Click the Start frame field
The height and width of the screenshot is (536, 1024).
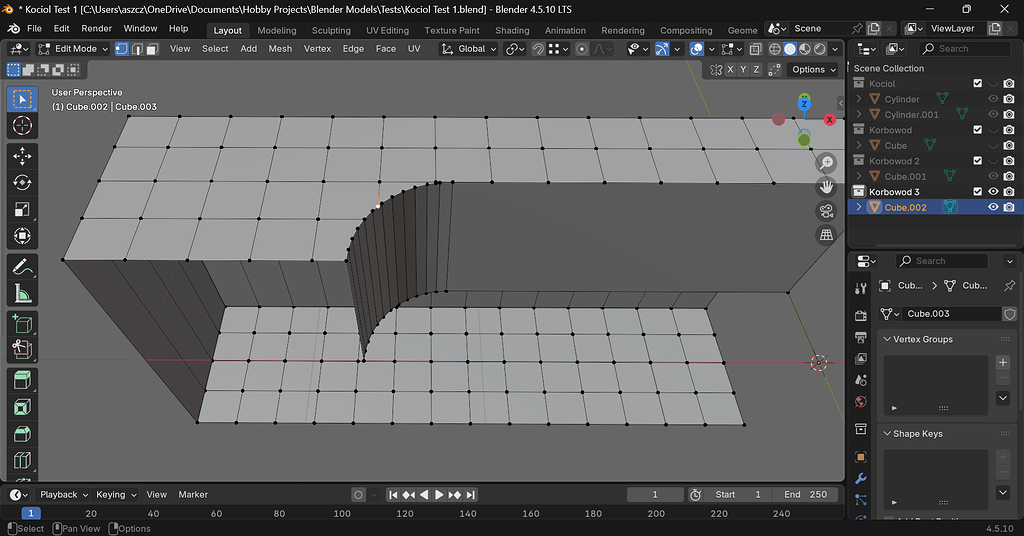coord(739,495)
